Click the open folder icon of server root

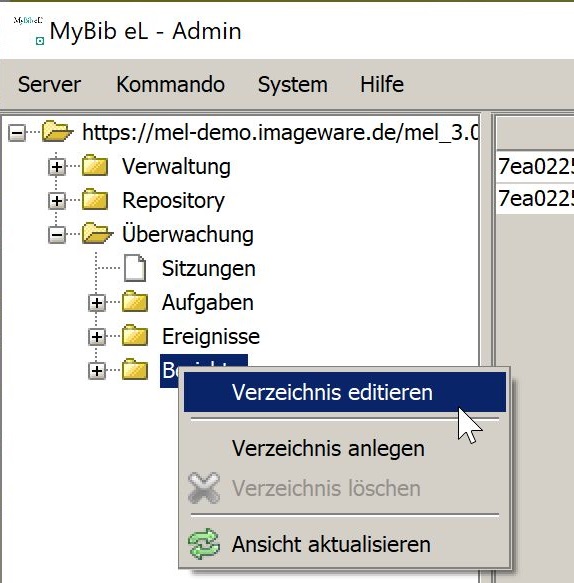pos(57,131)
